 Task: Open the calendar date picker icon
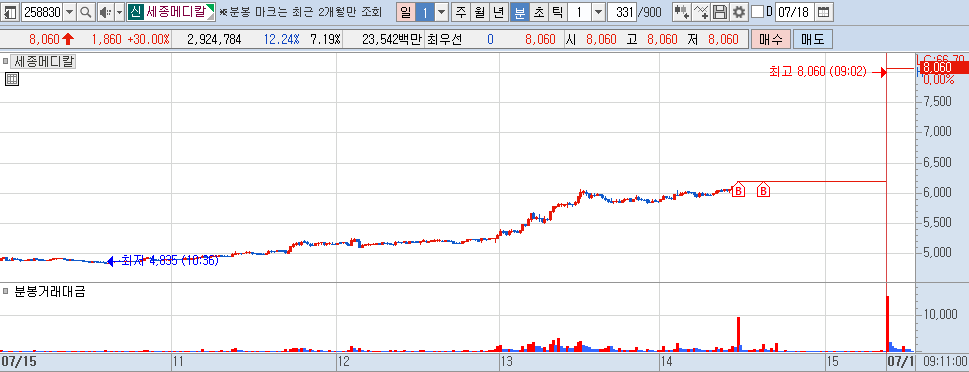[823, 12]
